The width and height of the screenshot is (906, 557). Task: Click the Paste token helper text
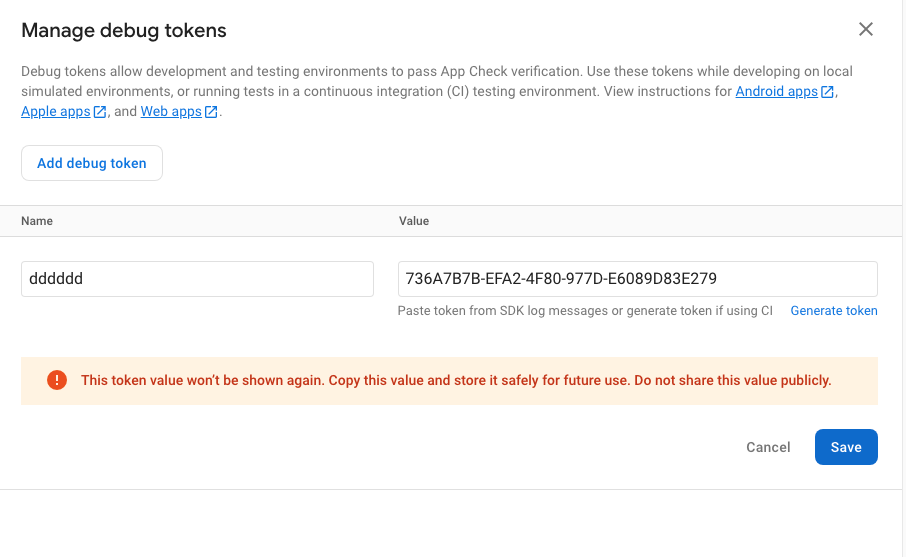pos(585,311)
